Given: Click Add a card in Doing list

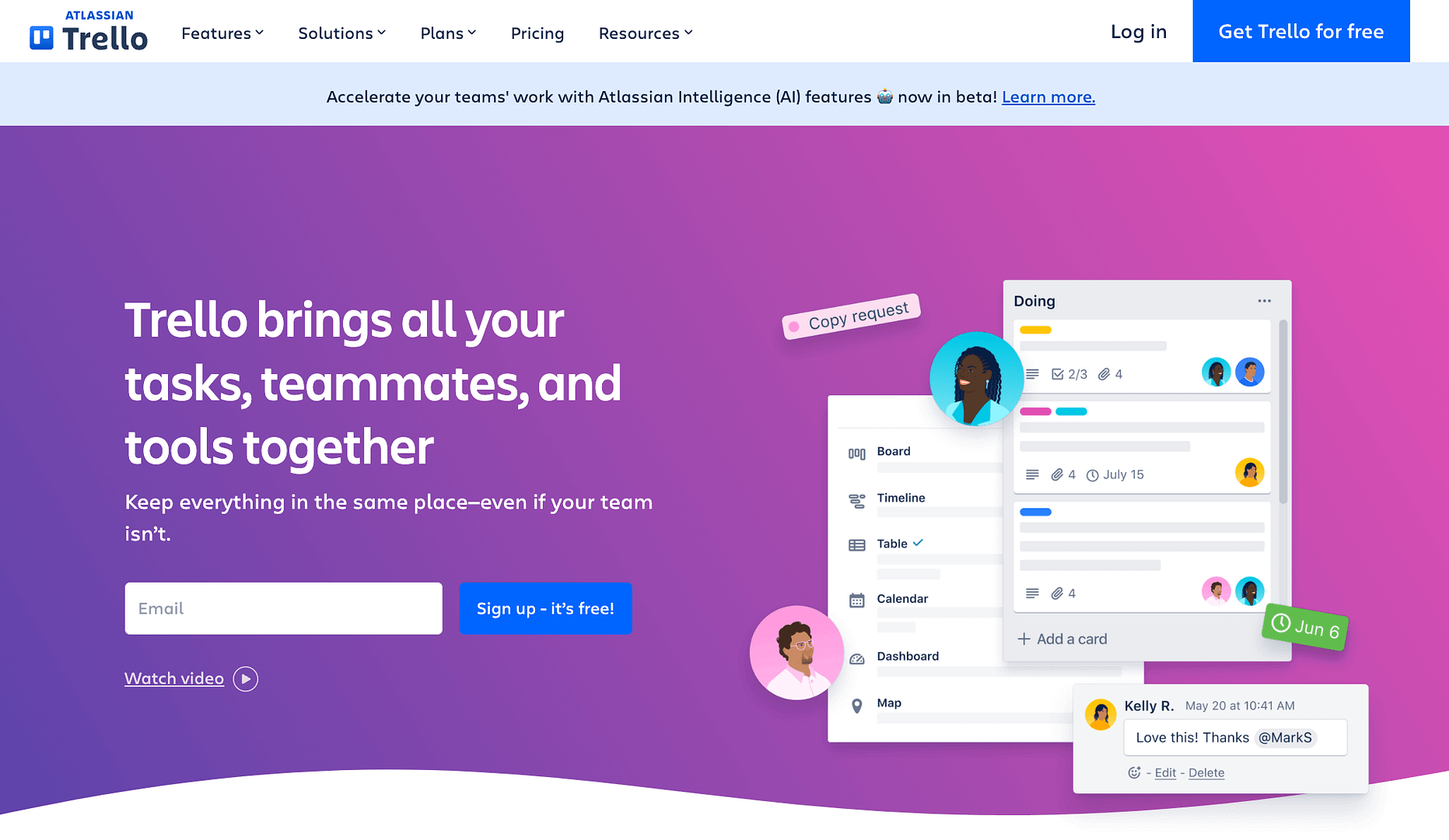Looking at the screenshot, I should (1072, 639).
